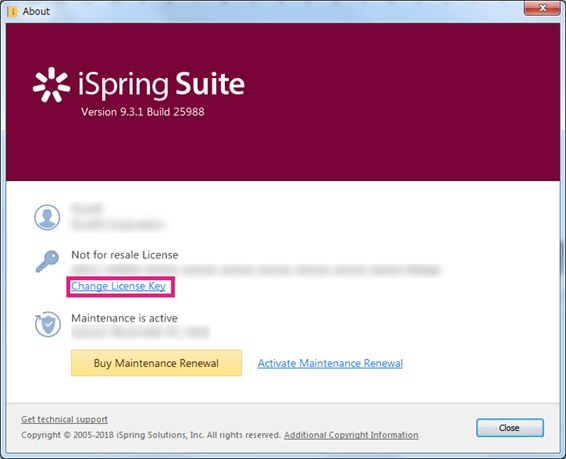Click the Buy Maintenance Renewal button

coord(156,363)
